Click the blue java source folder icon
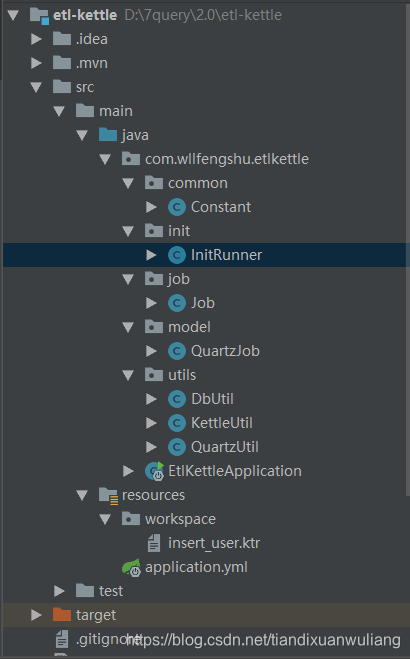This screenshot has width=410, height=659. click(108, 135)
